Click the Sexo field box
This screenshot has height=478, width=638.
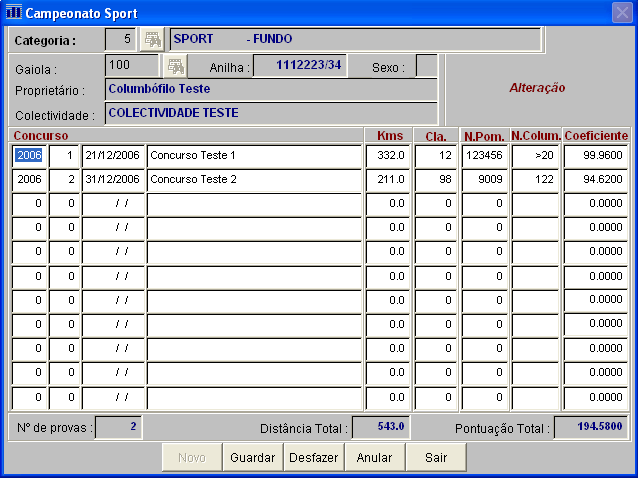point(426,67)
